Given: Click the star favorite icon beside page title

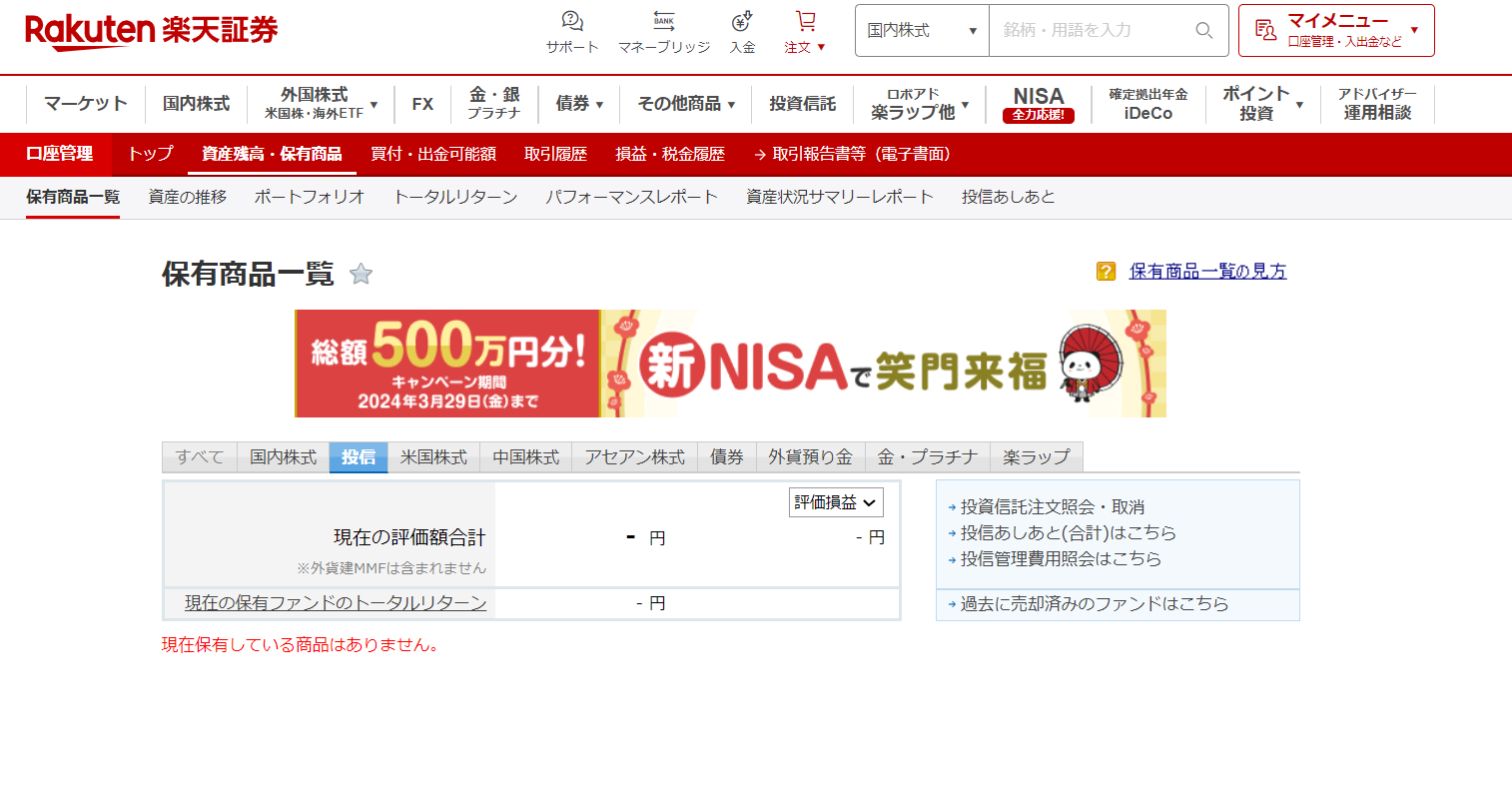Looking at the screenshot, I should (361, 274).
